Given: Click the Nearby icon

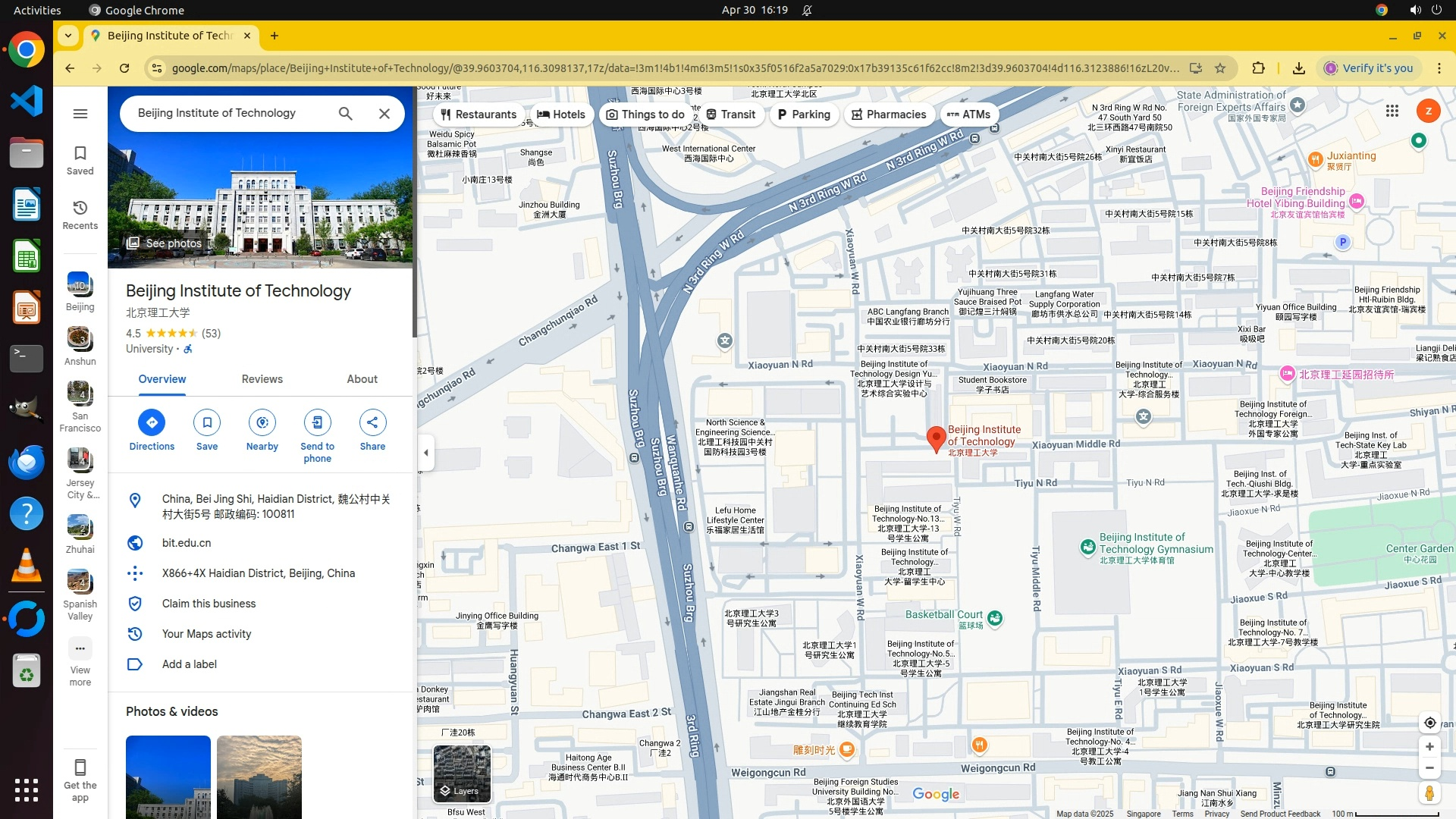Looking at the screenshot, I should click(x=262, y=422).
